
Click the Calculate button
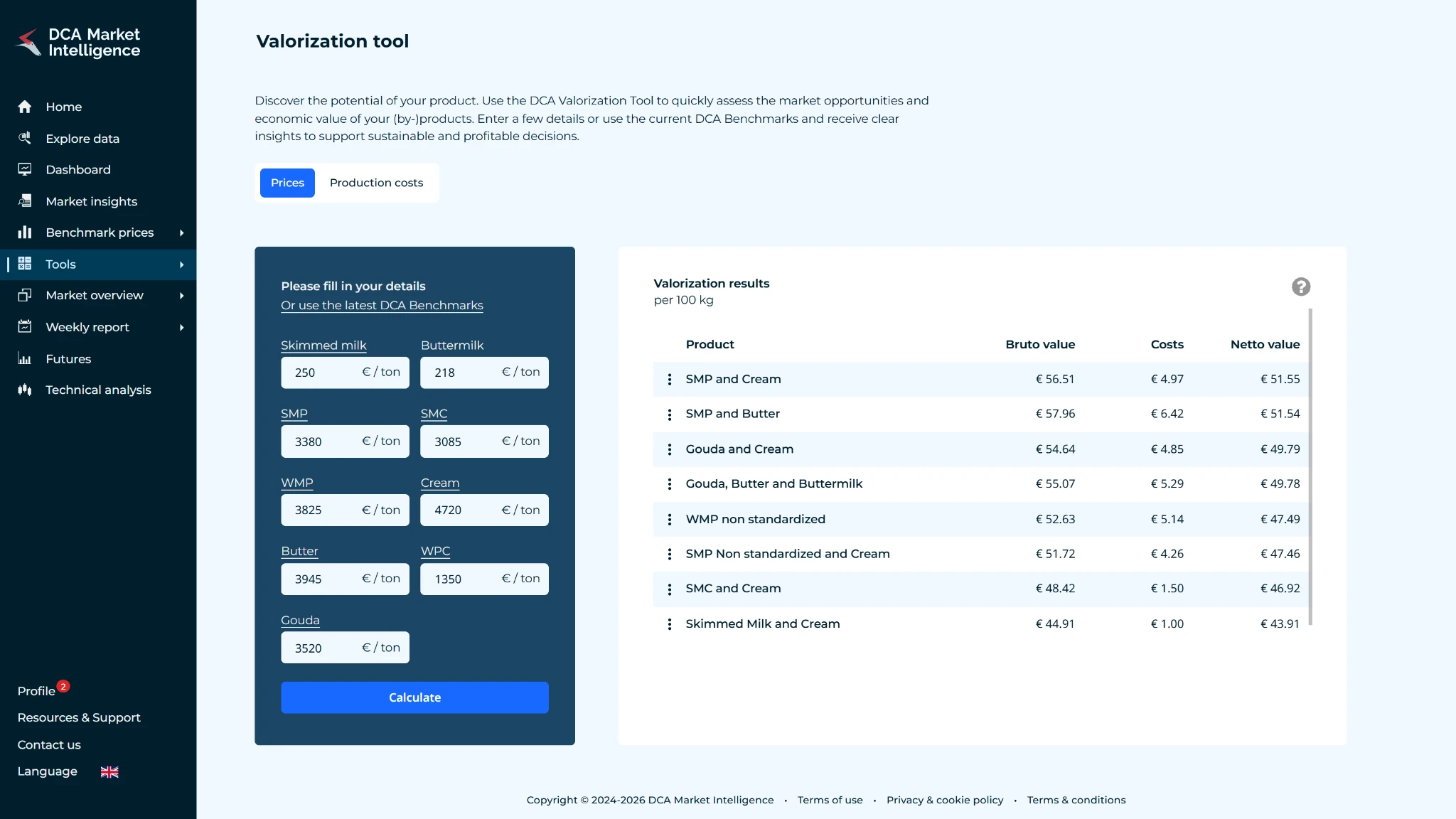(x=414, y=697)
